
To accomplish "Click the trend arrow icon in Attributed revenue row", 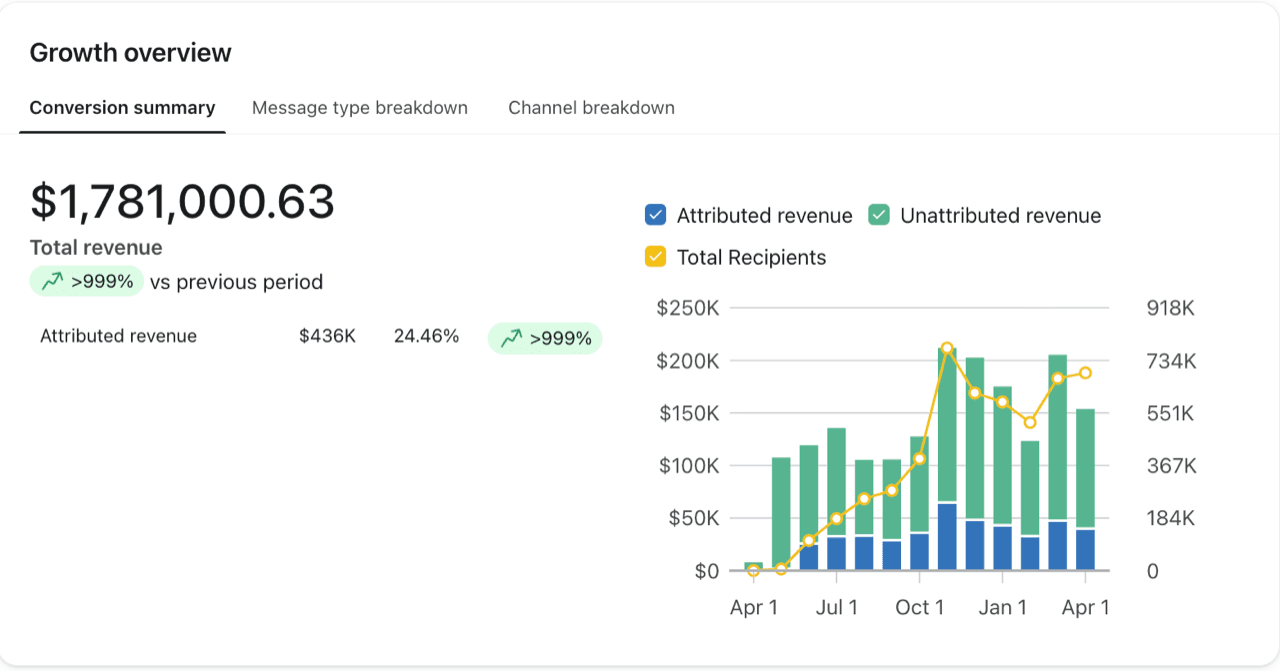I will tap(511, 339).
